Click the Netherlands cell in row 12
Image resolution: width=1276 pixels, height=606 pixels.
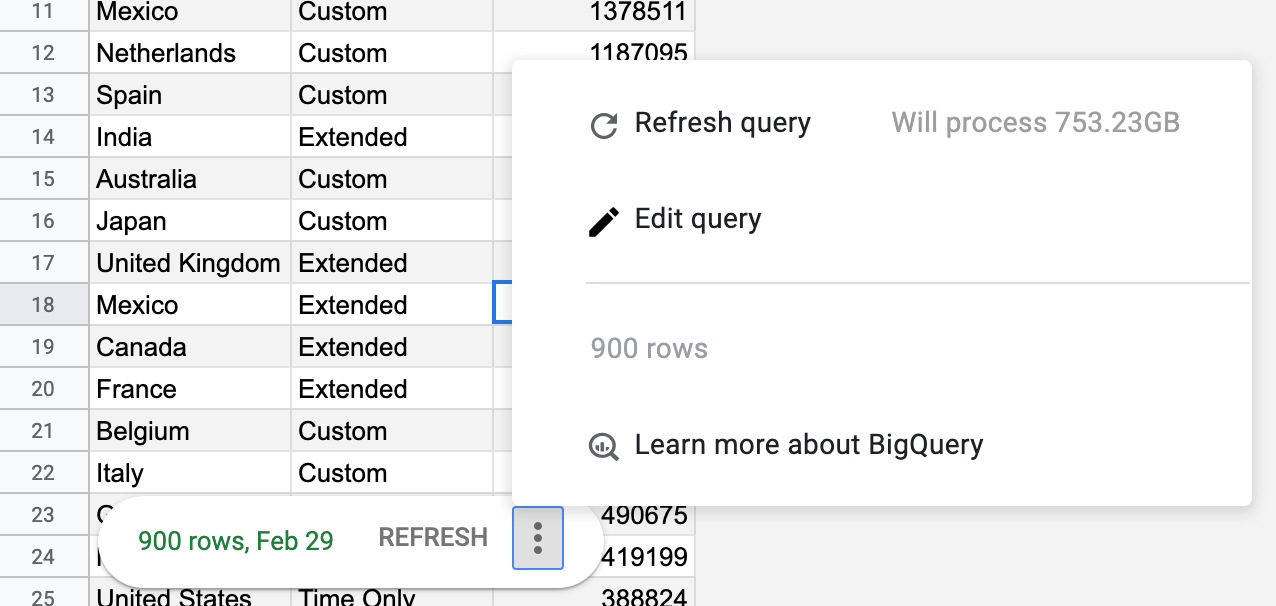[190, 53]
